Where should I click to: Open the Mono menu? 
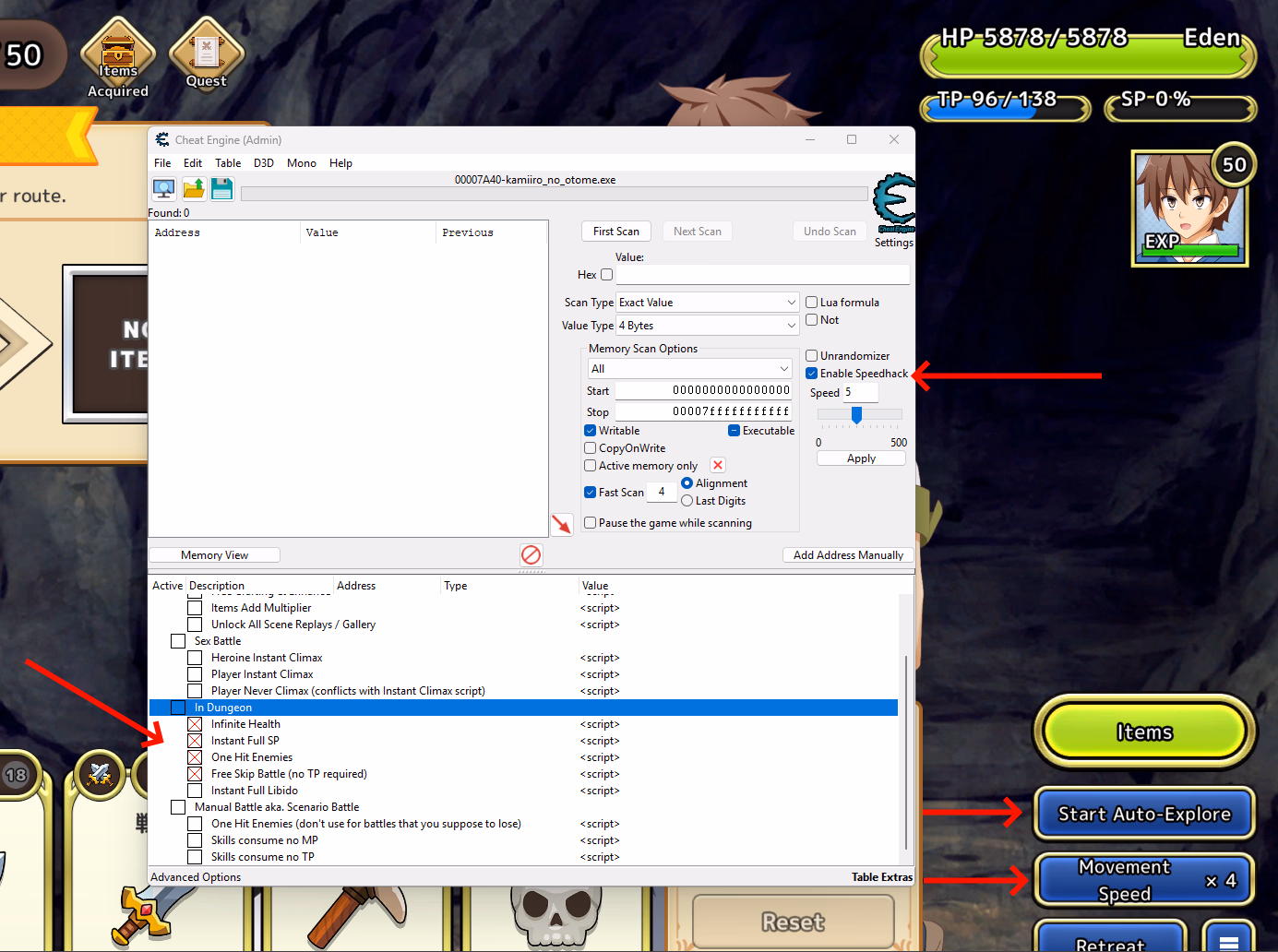click(x=301, y=163)
